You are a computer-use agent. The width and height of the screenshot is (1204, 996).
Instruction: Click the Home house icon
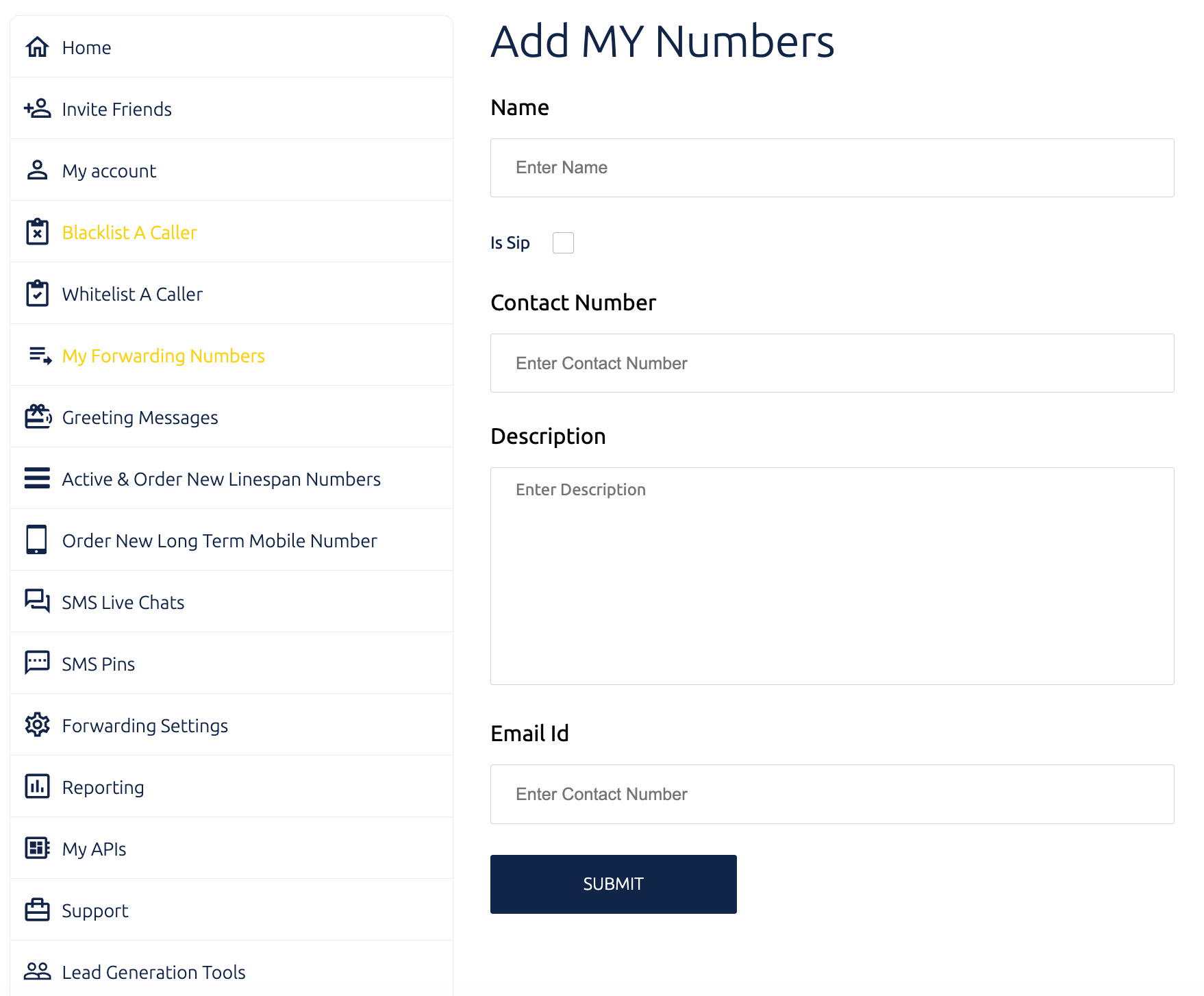tap(37, 47)
